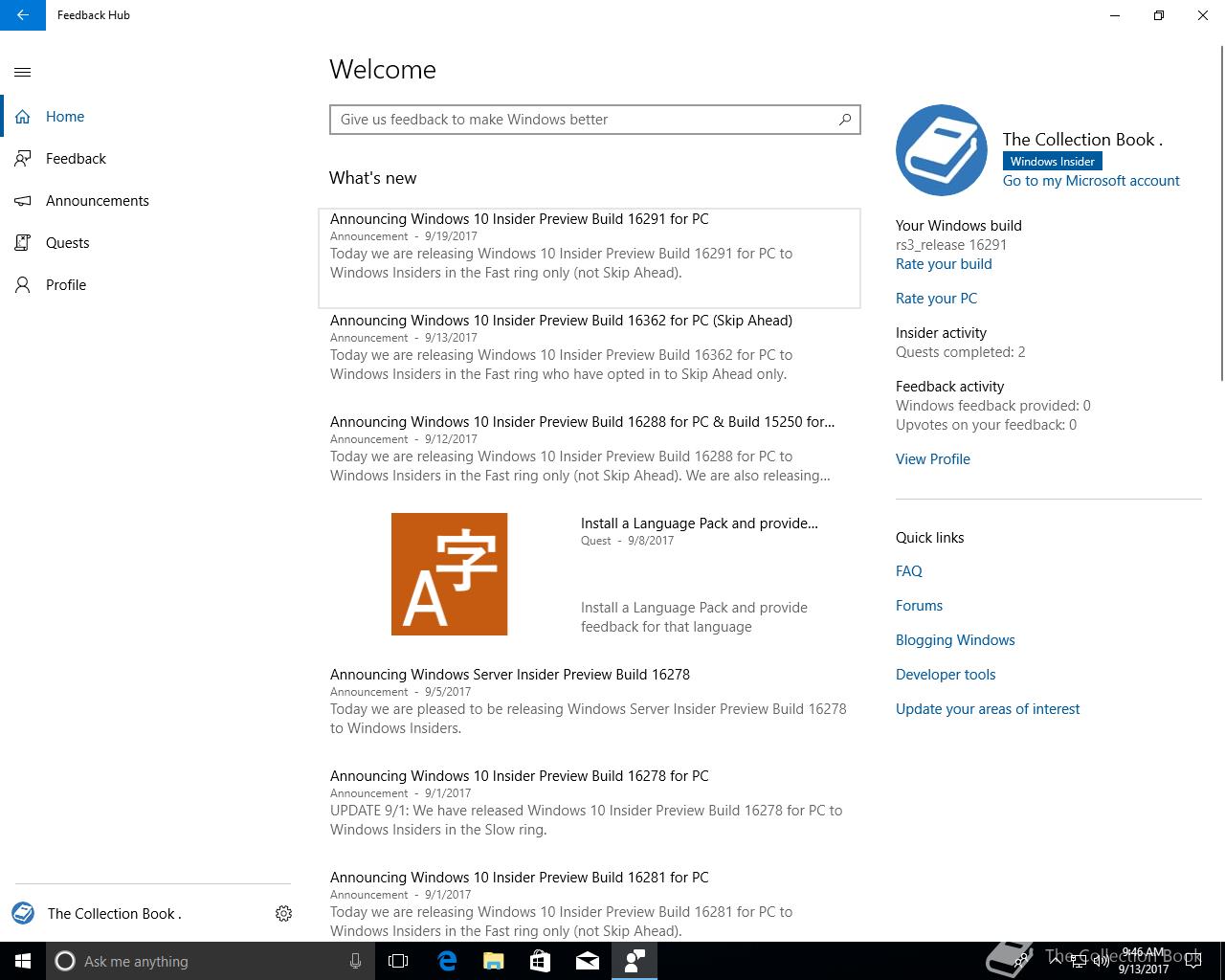Viewport: 1225px width, 980px height.
Task: Click The Collection Book account name in sidebar
Action: click(x=115, y=914)
